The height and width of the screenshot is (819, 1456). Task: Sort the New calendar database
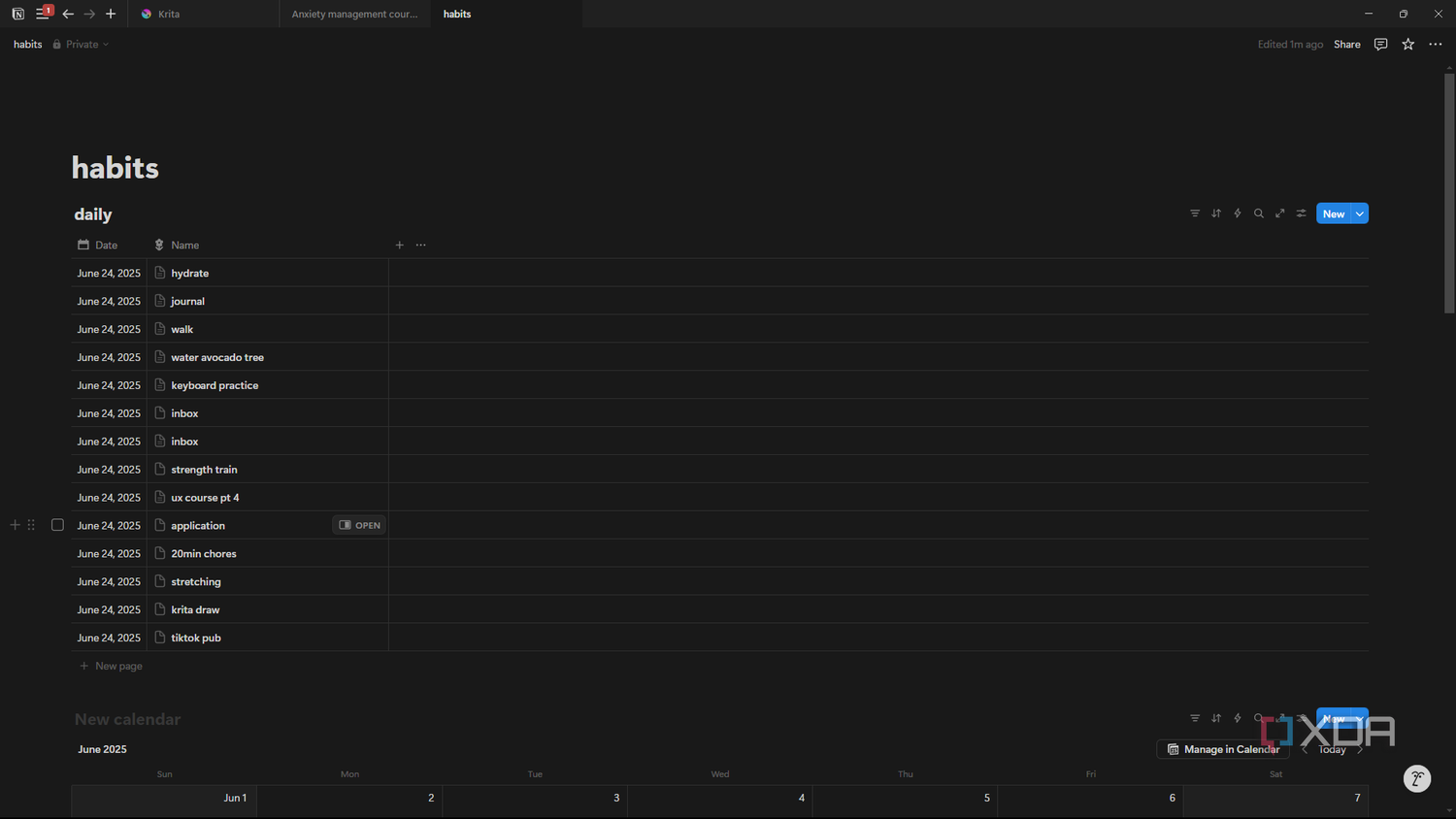tap(1216, 718)
